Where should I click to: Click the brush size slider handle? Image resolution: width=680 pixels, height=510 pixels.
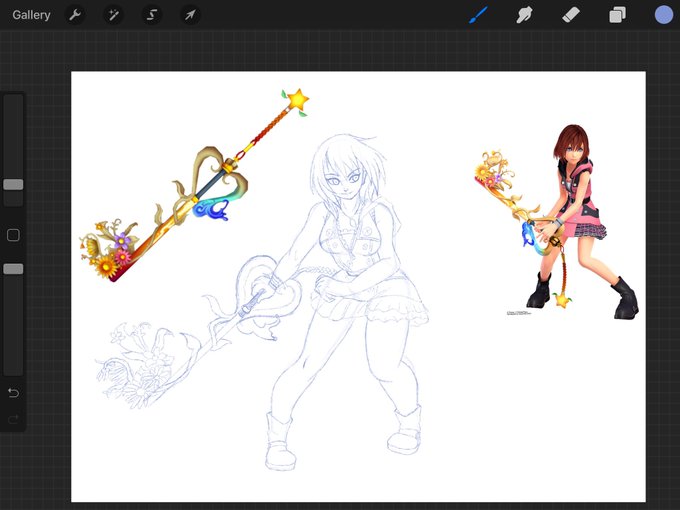tap(13, 184)
